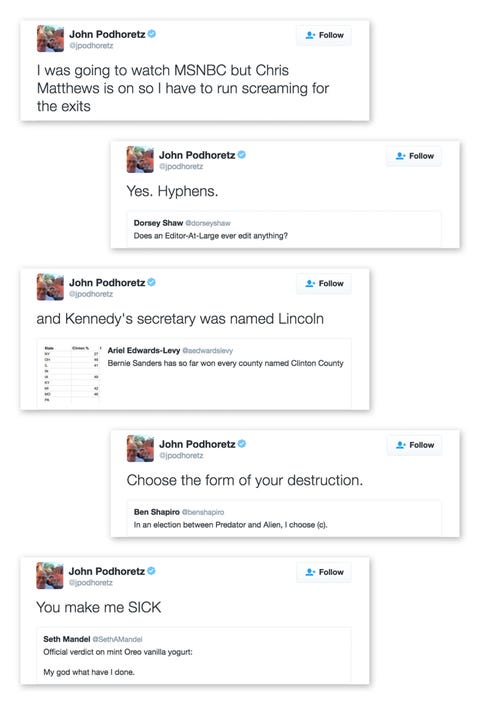Follow from the Kennedy's secretary tweet

324,284
